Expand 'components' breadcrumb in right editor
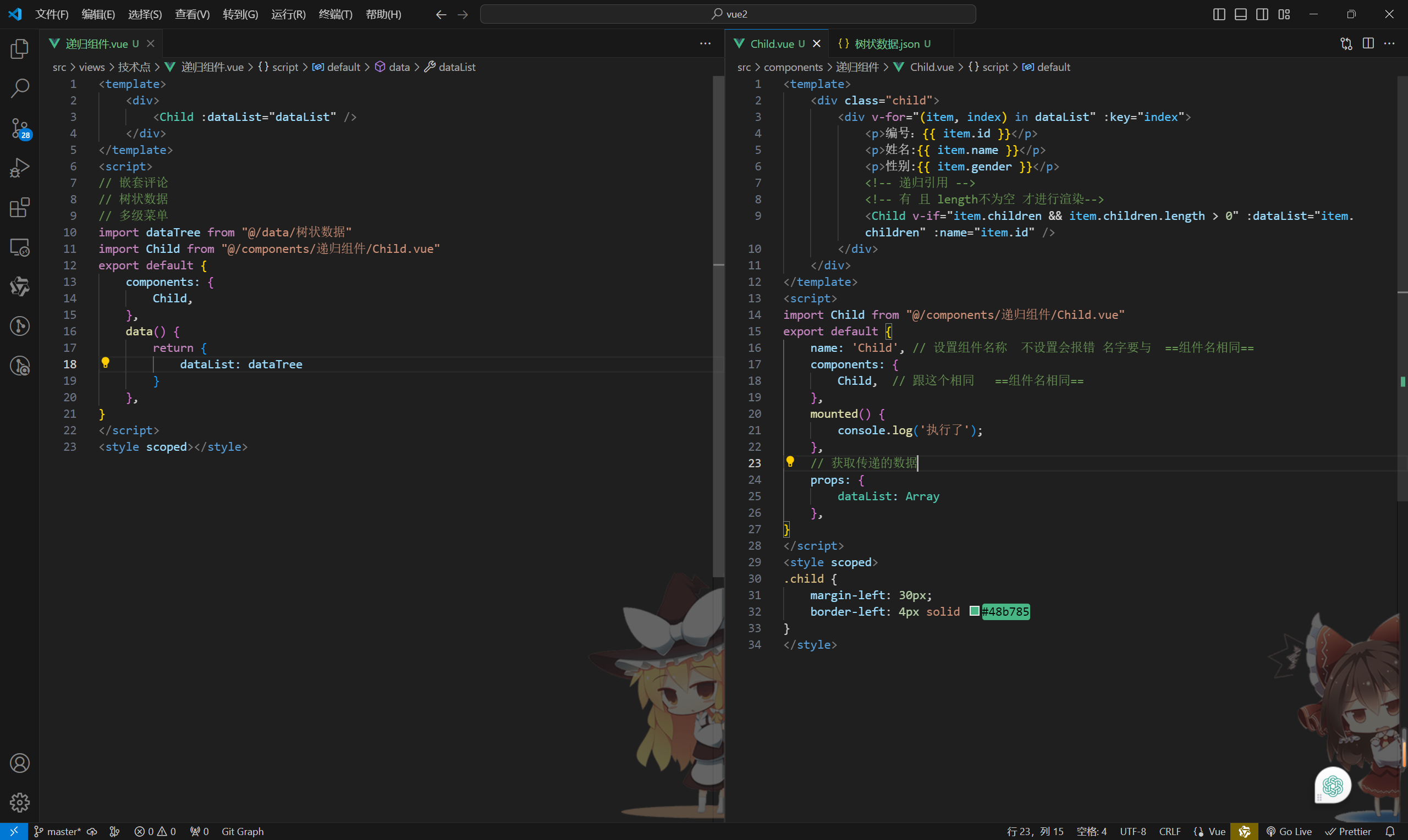 (793, 67)
